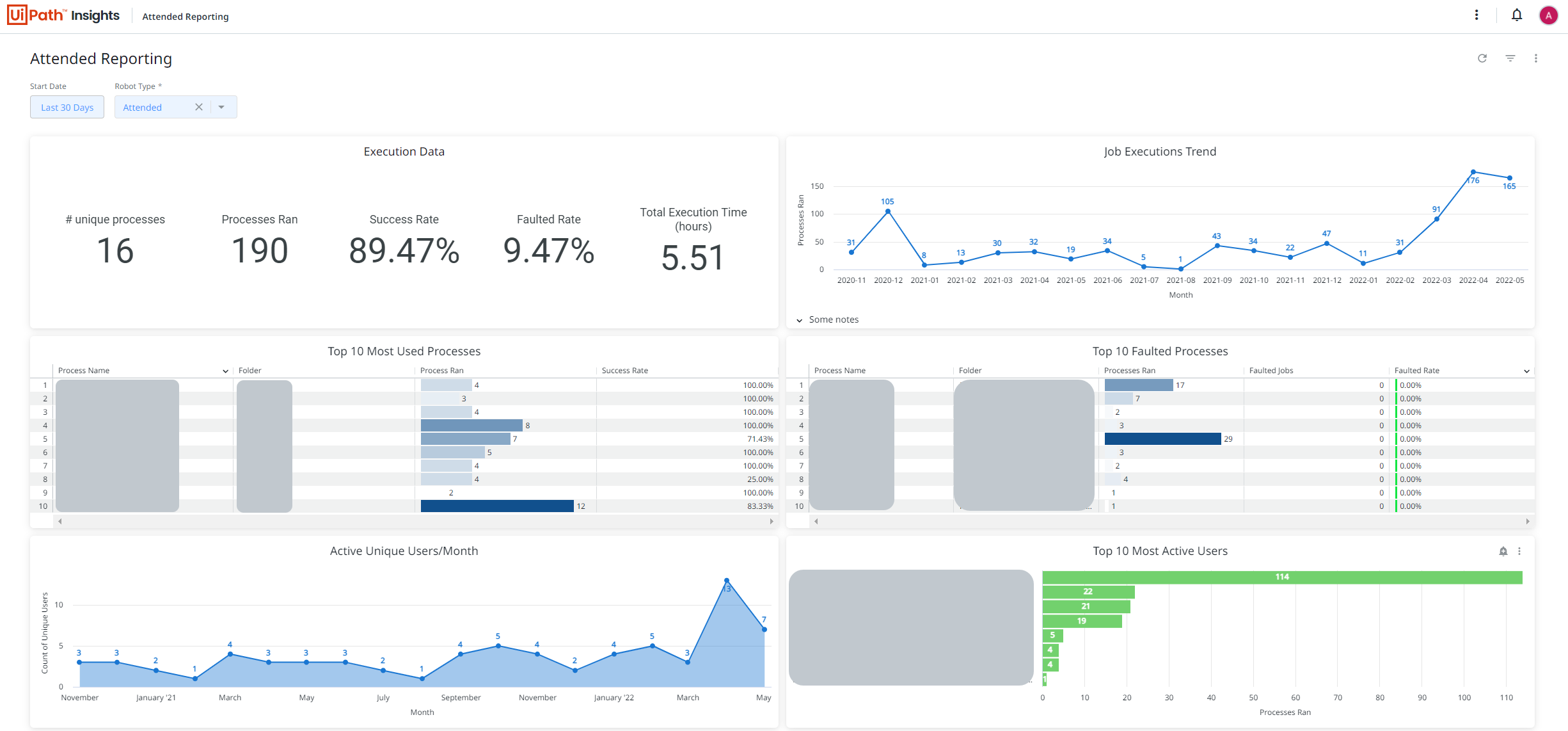Open the Robot Type dropdown arrow
Screen dimensions: 1568x731
pos(221,107)
